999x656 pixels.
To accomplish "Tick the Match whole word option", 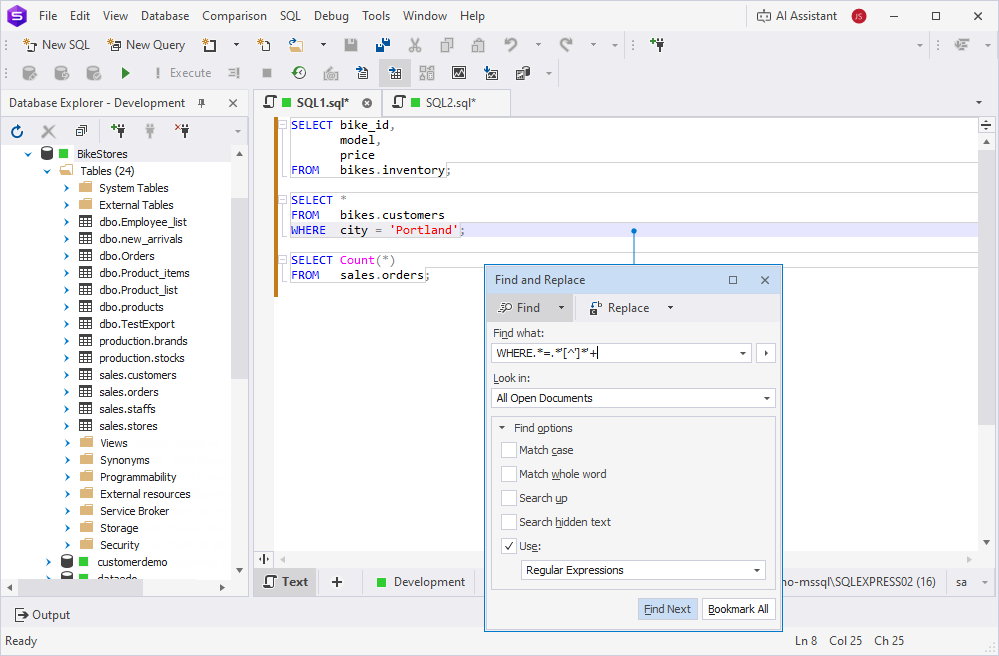I will click(x=510, y=474).
